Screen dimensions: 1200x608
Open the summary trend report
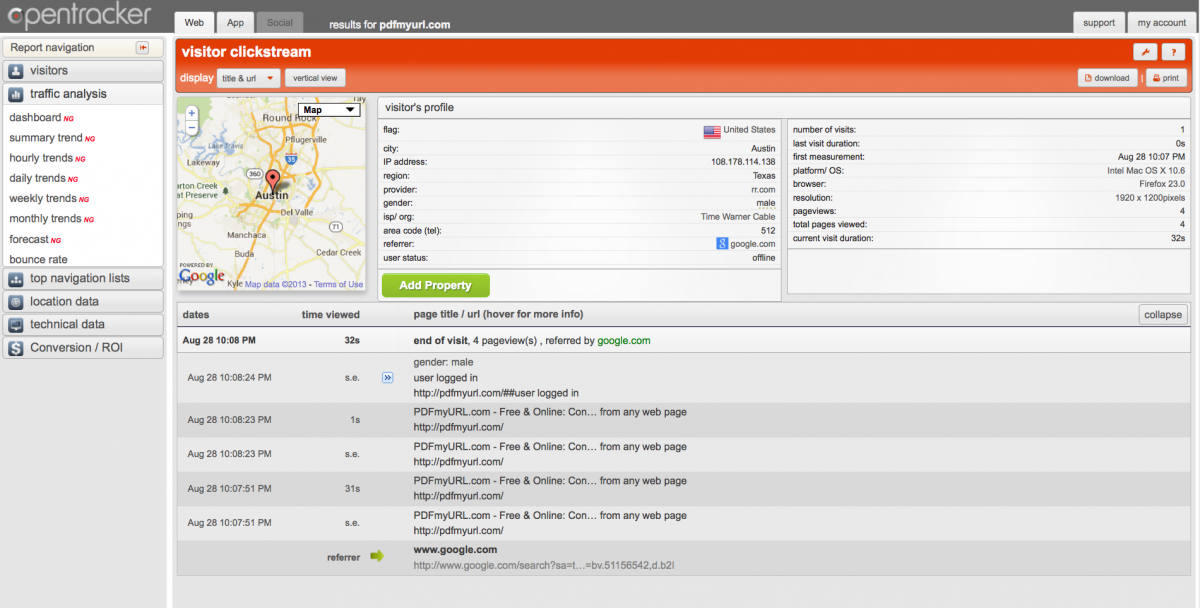coord(46,138)
